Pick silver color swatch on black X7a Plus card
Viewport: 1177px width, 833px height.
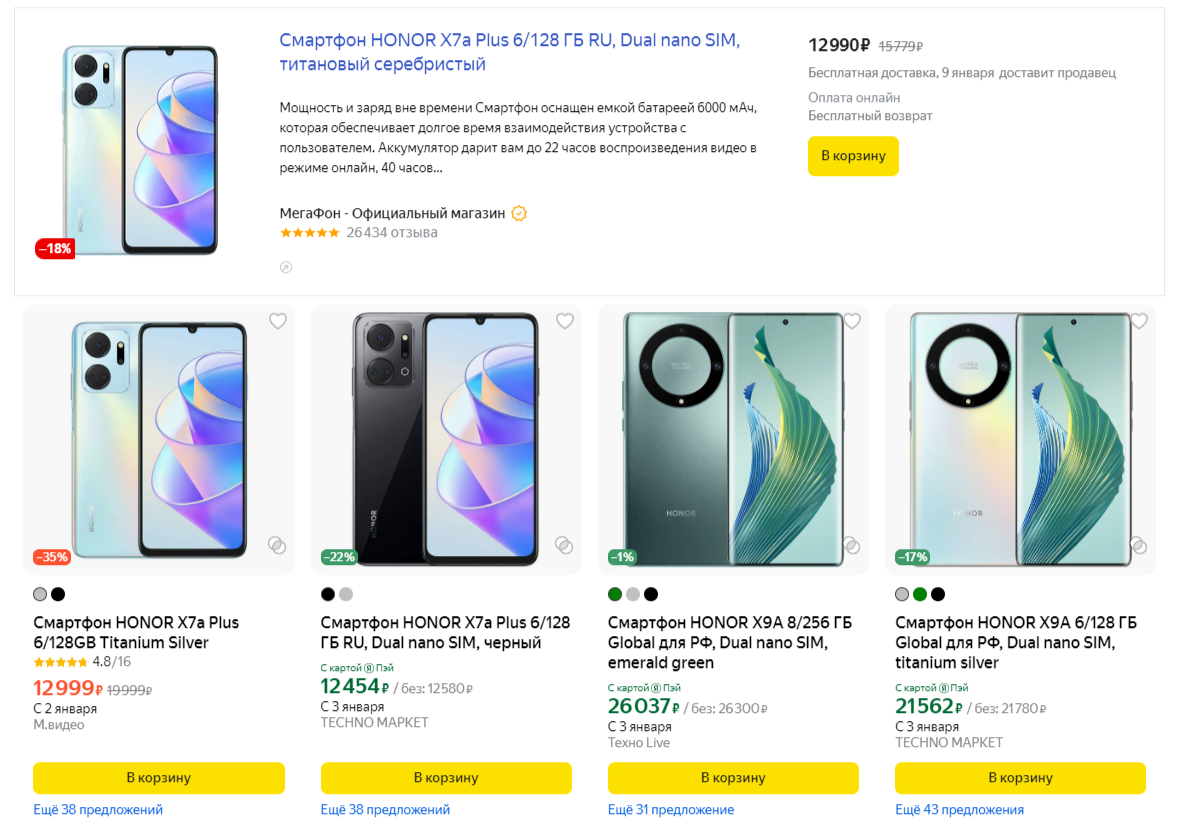[x=346, y=594]
